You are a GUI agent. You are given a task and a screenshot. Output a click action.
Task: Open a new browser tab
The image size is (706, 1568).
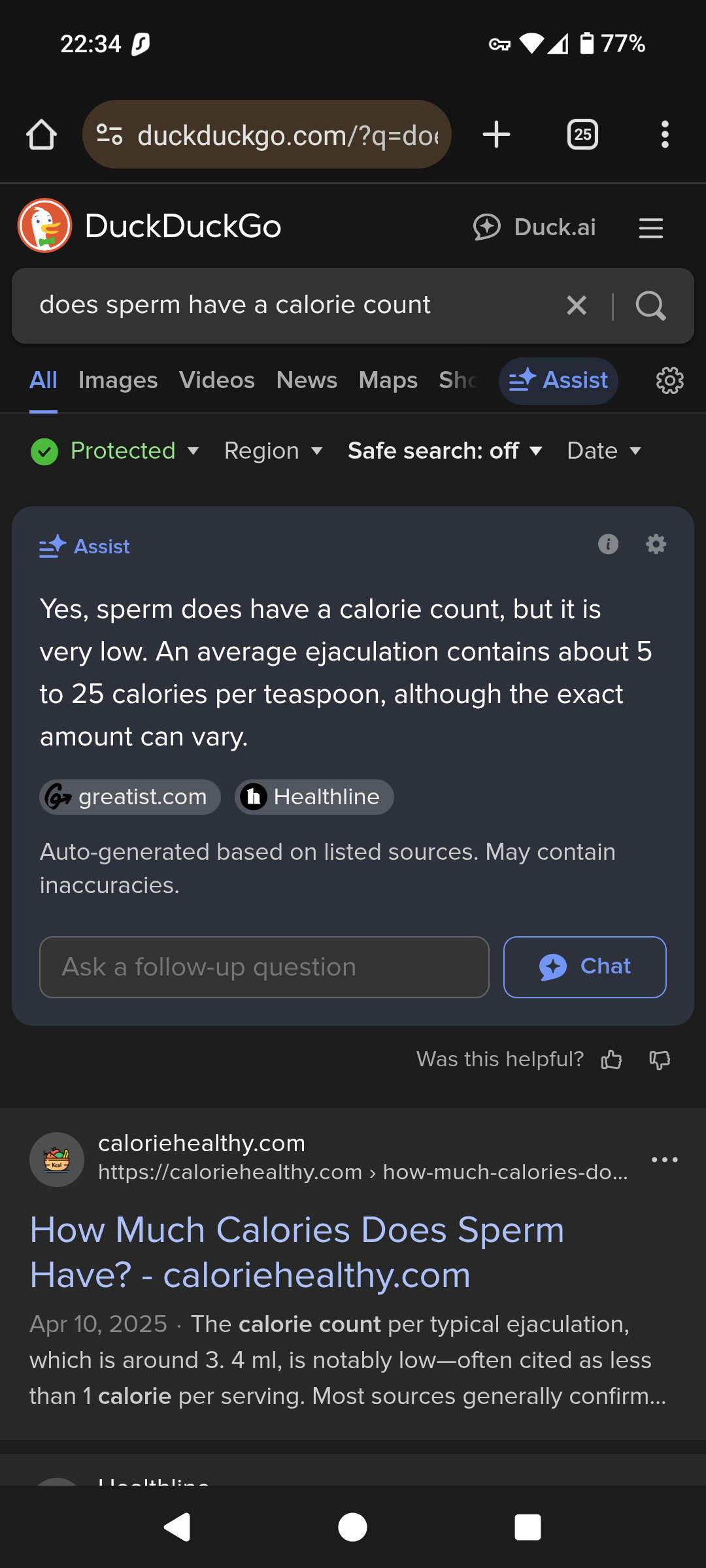pyautogui.click(x=496, y=135)
